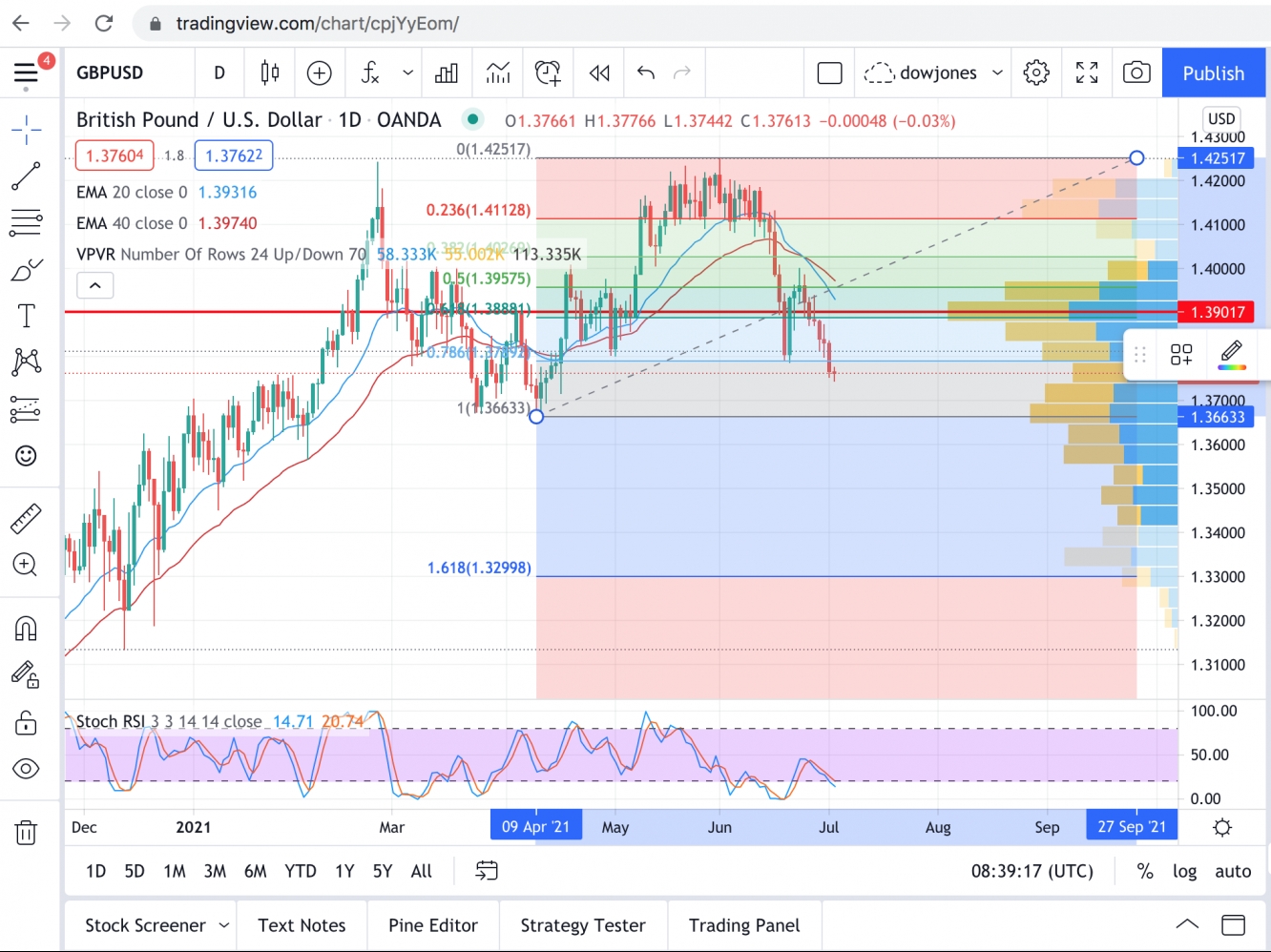
Task: Create an alert with the clock icon
Action: coord(548,72)
